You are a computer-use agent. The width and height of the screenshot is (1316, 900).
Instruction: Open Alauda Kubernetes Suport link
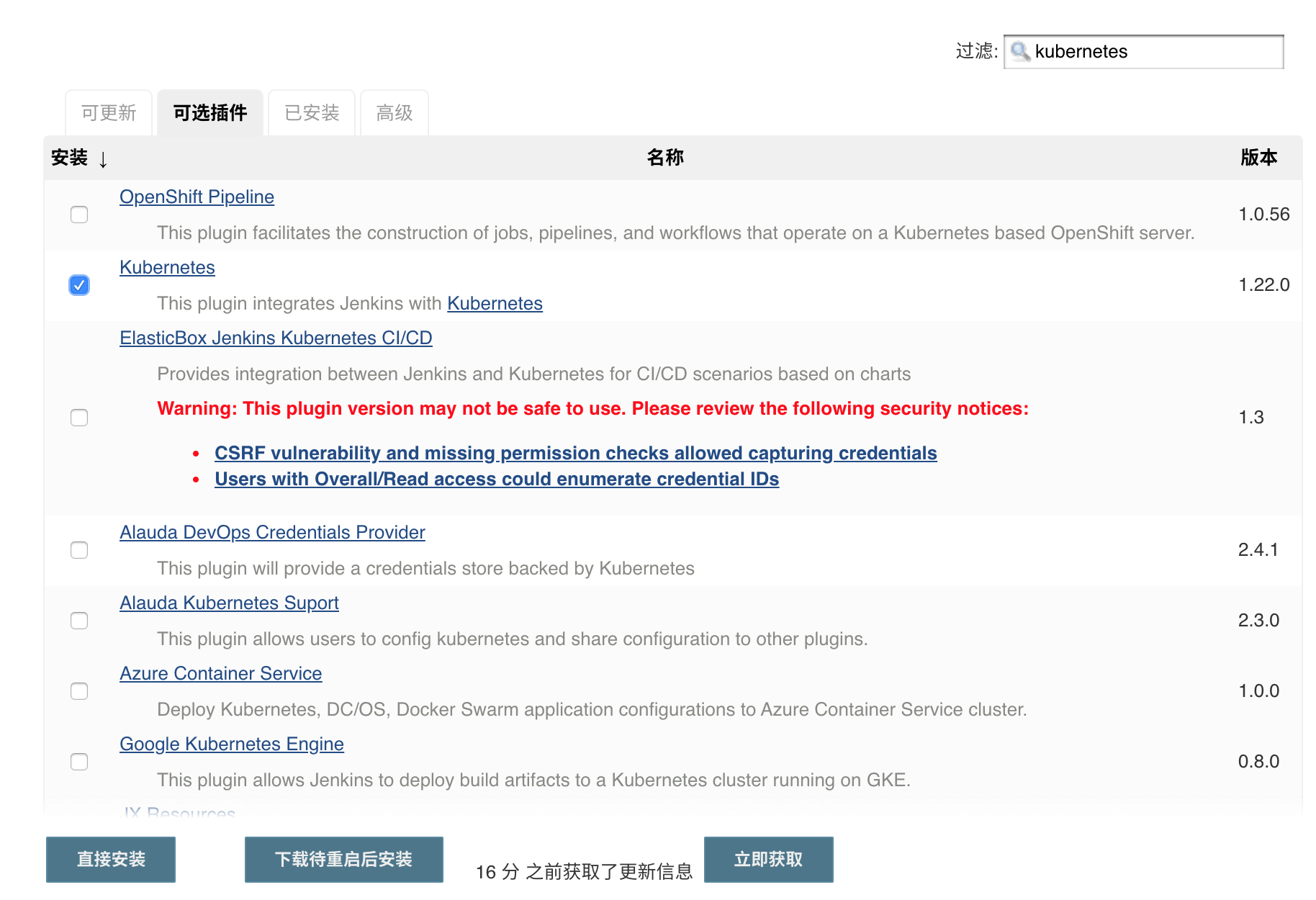click(229, 603)
